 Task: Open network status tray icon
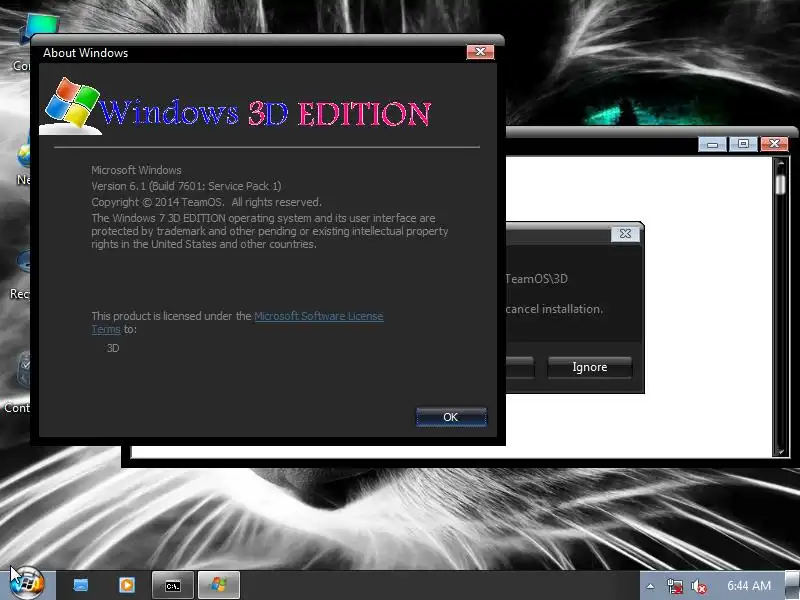pyautogui.click(x=674, y=586)
